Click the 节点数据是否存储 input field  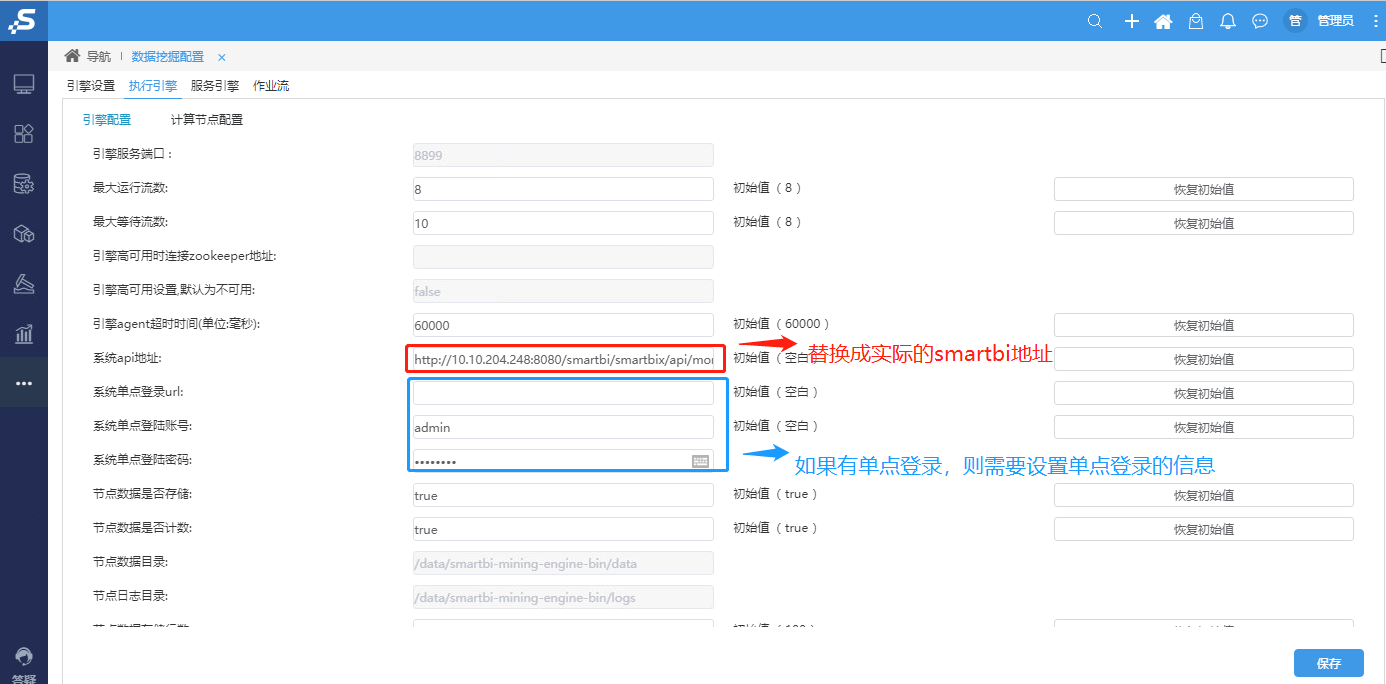click(x=563, y=495)
